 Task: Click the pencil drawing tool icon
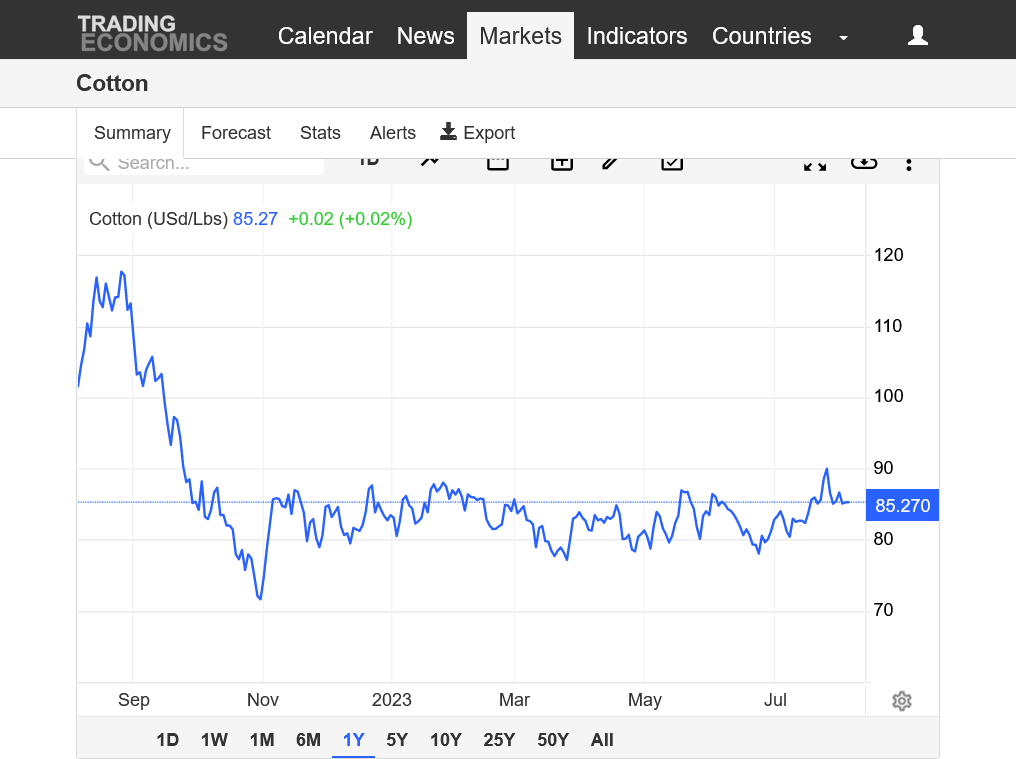click(611, 163)
